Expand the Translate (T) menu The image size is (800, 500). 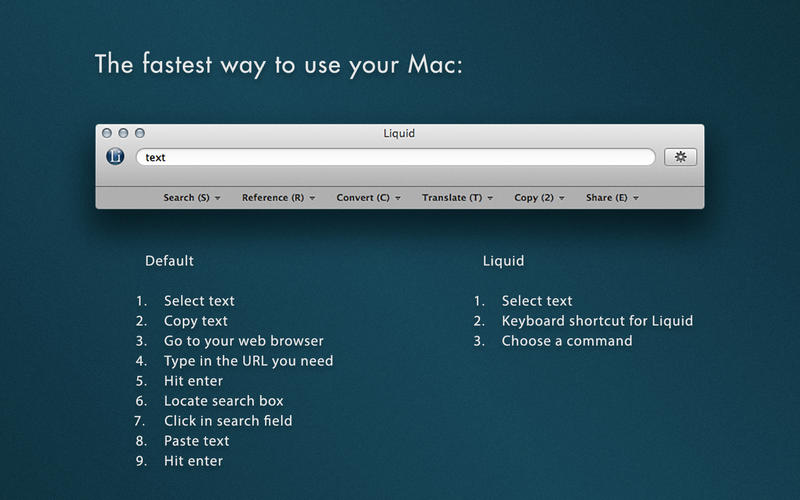tap(457, 197)
